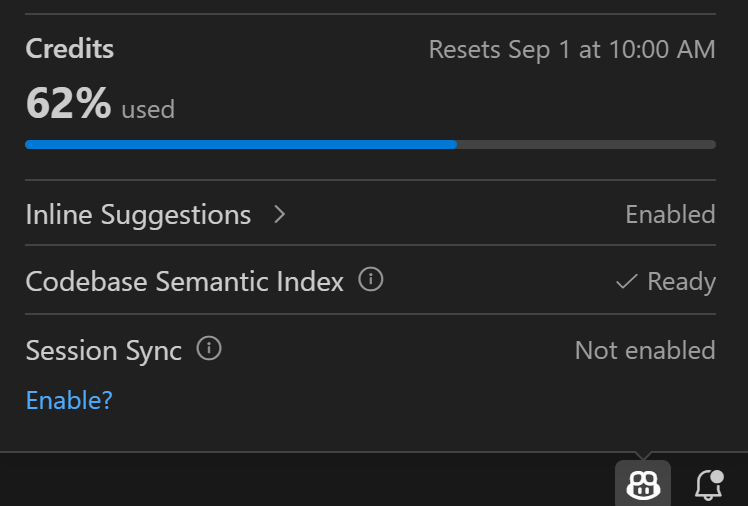Click the small 'used' label after 62%

148,110
